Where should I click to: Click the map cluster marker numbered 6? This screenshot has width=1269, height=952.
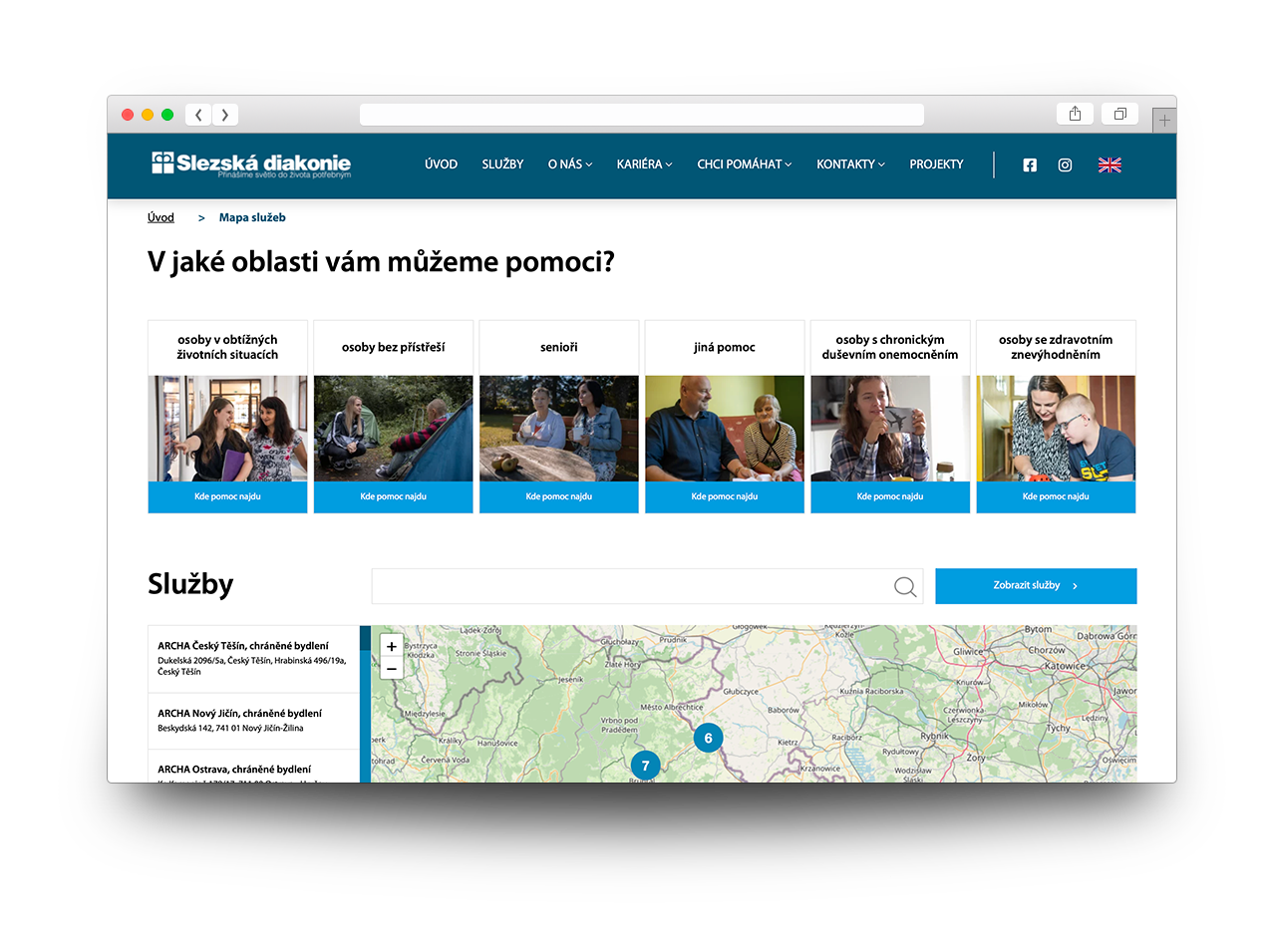click(x=708, y=739)
